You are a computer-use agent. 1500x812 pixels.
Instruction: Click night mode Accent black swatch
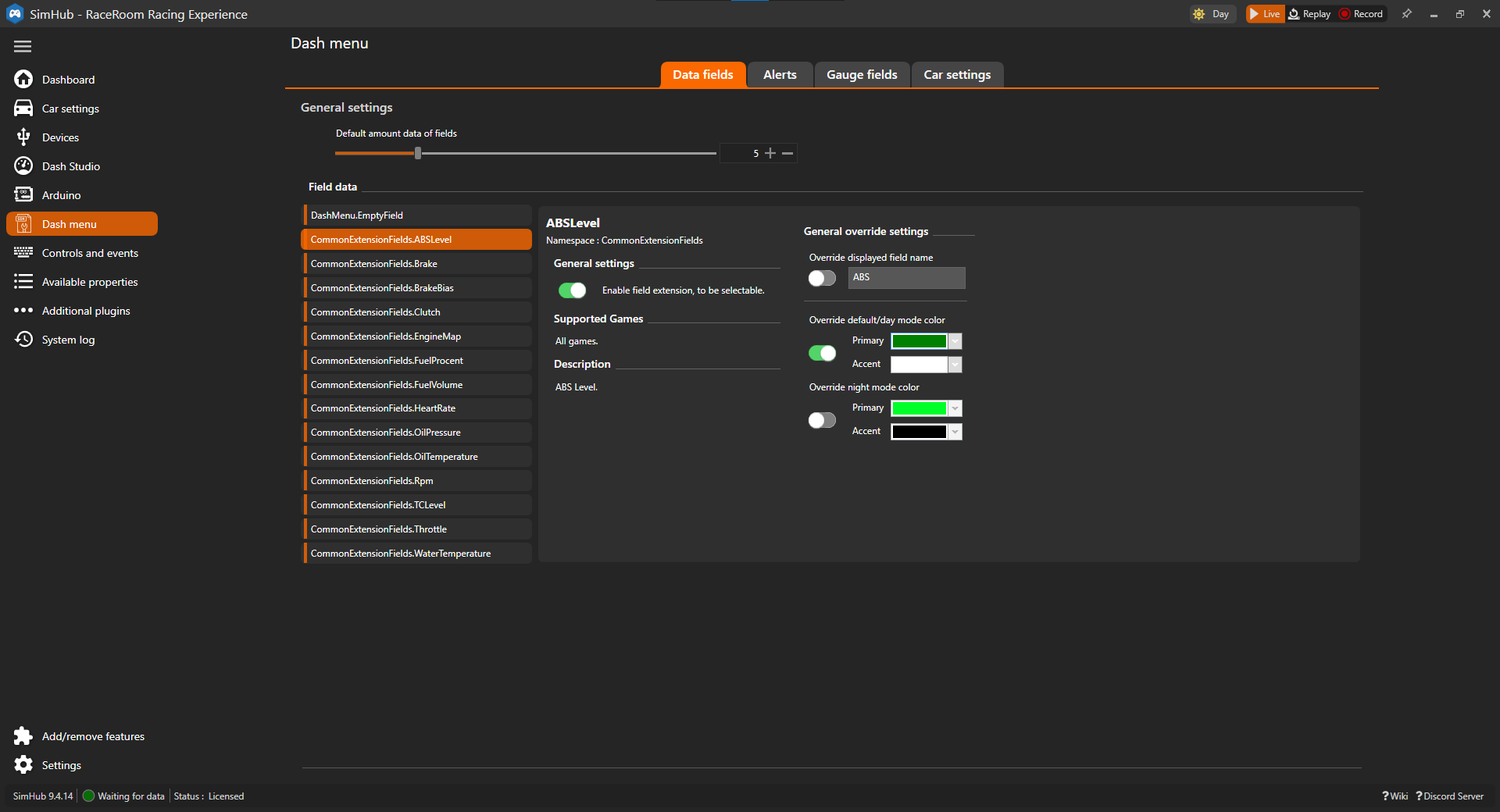click(919, 432)
